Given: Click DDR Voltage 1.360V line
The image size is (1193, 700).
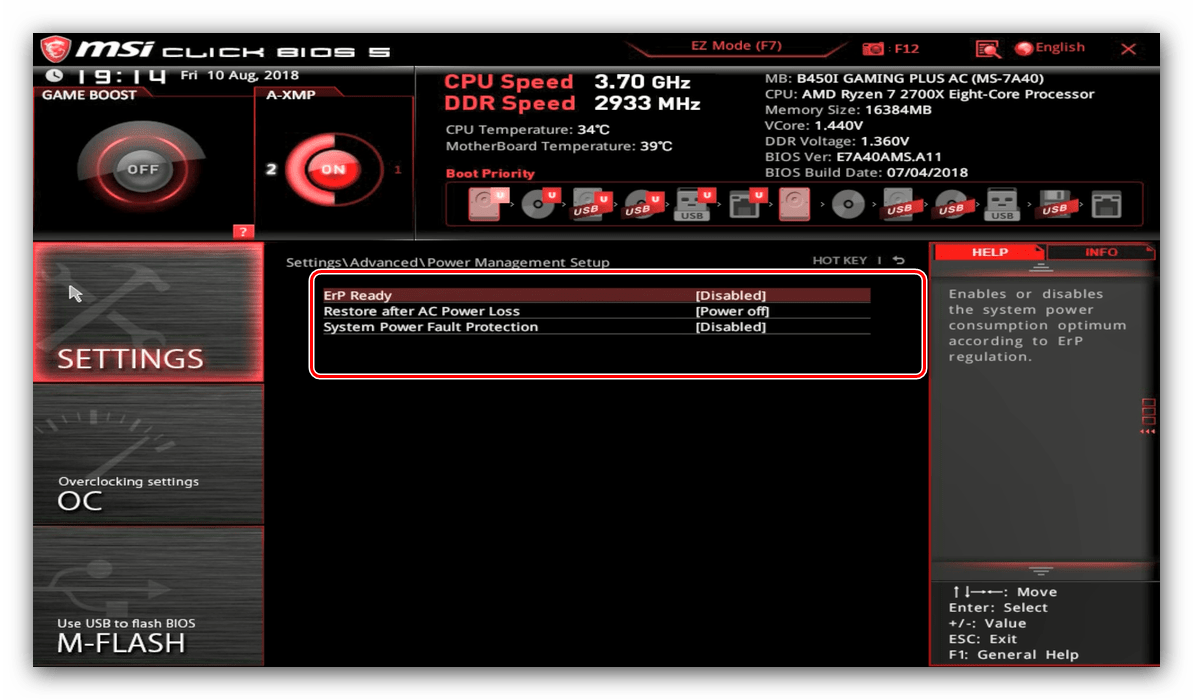Looking at the screenshot, I should coord(836,142).
